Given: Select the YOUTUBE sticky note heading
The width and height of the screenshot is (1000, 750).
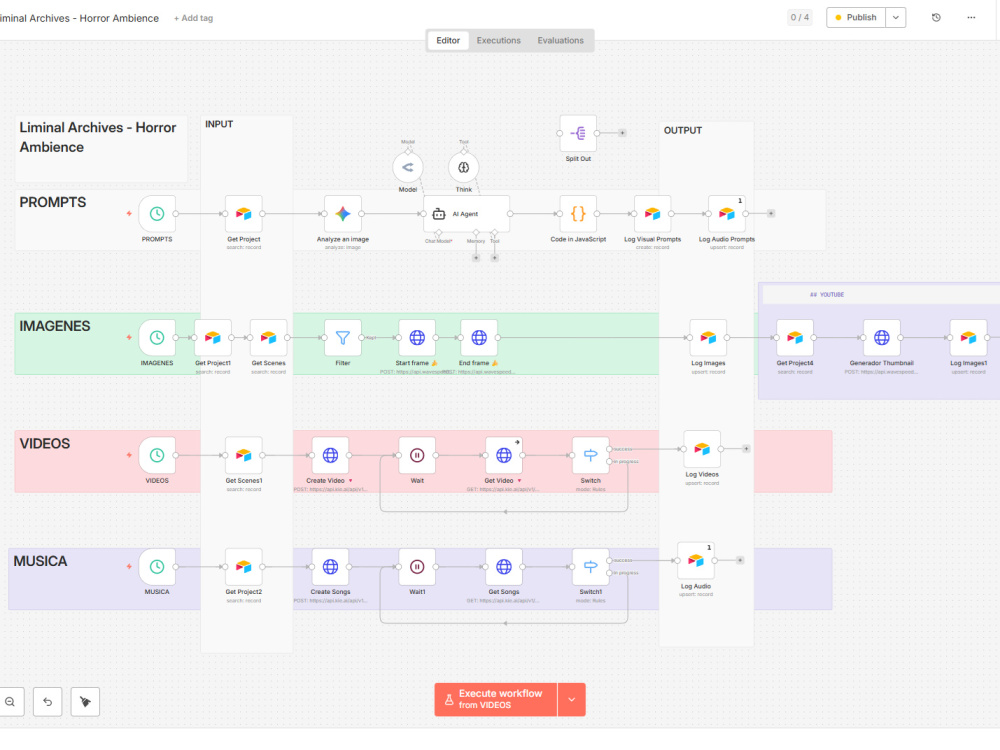Looking at the screenshot, I should pos(827,295).
